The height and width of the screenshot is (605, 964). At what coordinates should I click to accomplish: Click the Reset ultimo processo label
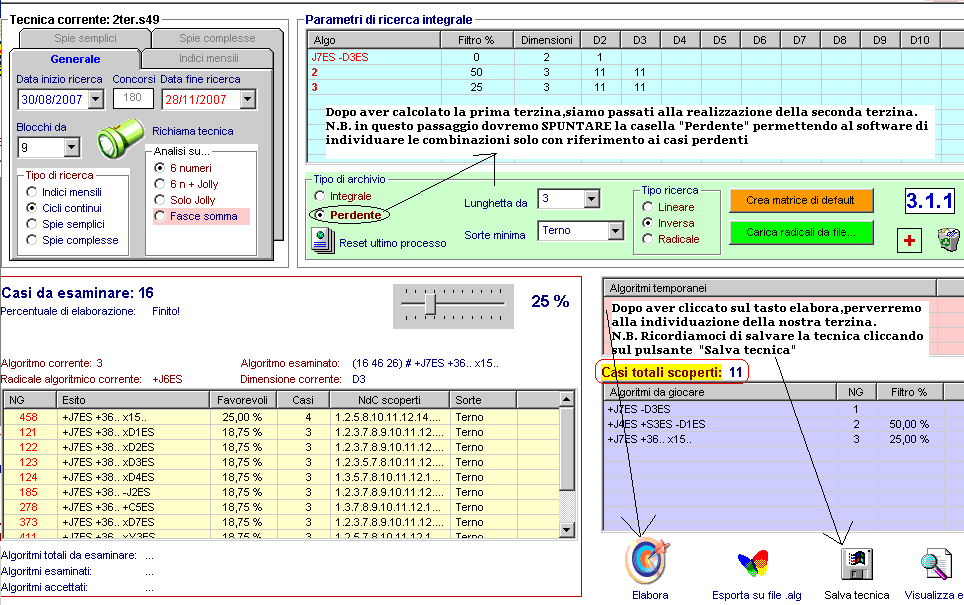(392, 243)
